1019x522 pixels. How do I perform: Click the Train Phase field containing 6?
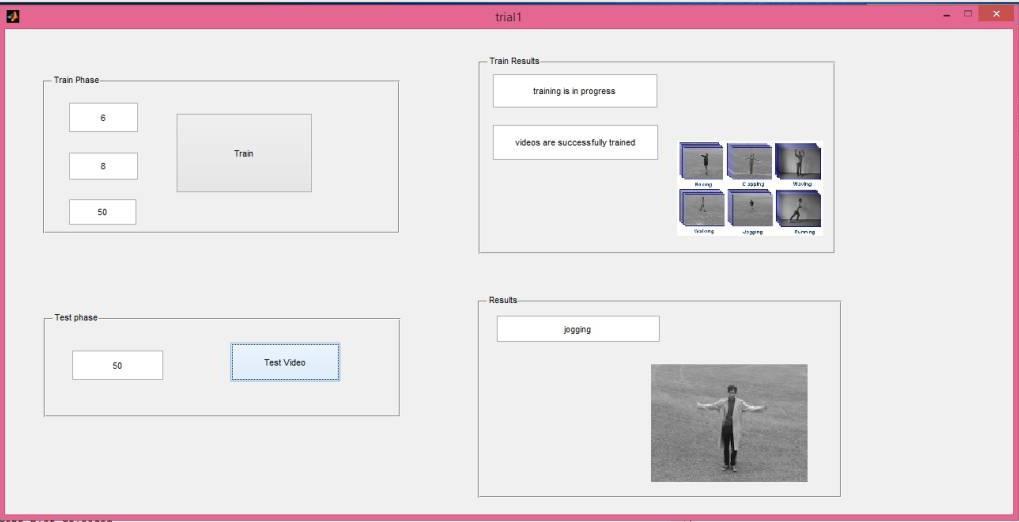pyautogui.click(x=103, y=118)
